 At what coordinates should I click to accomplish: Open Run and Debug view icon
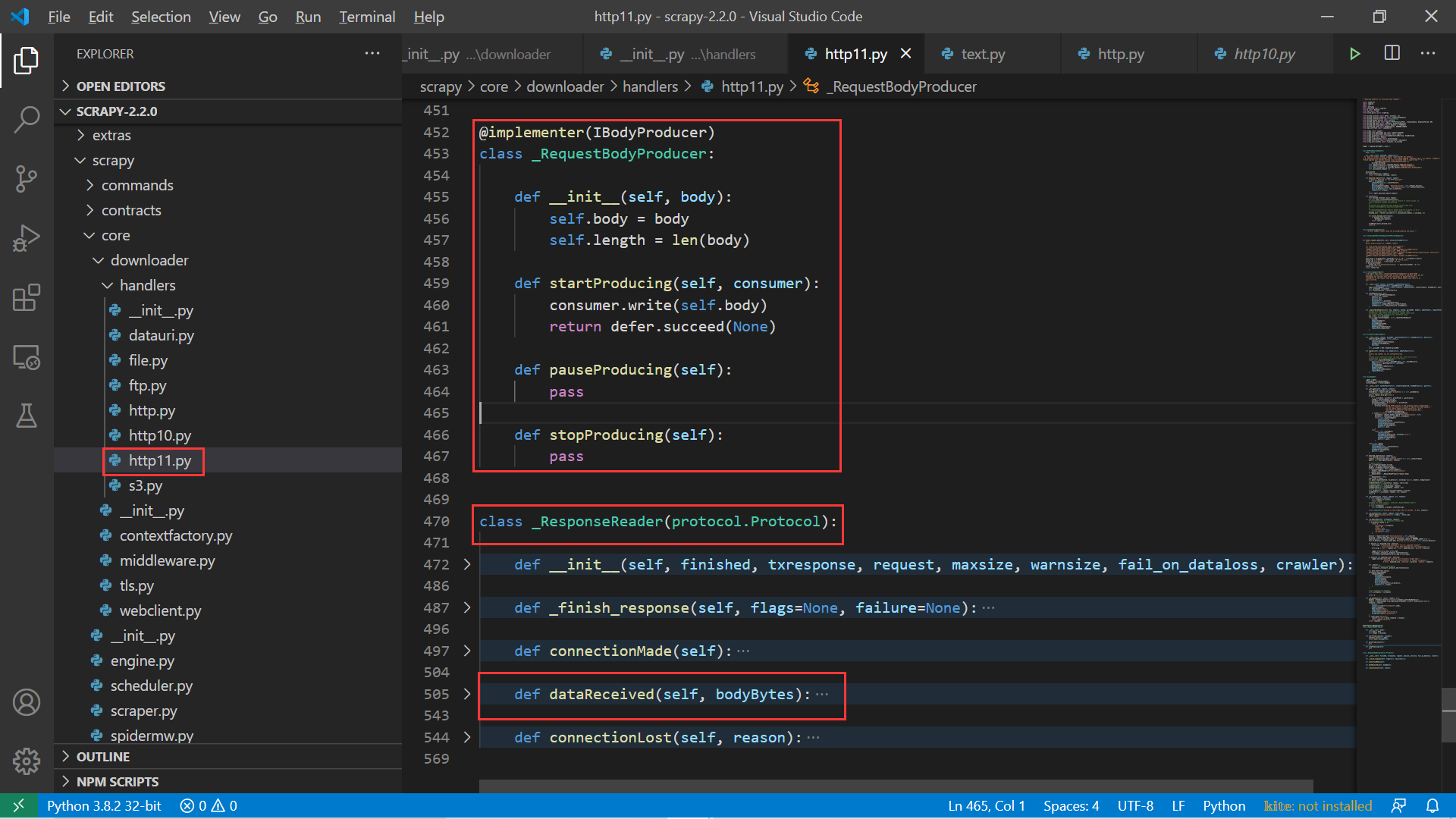(27, 238)
